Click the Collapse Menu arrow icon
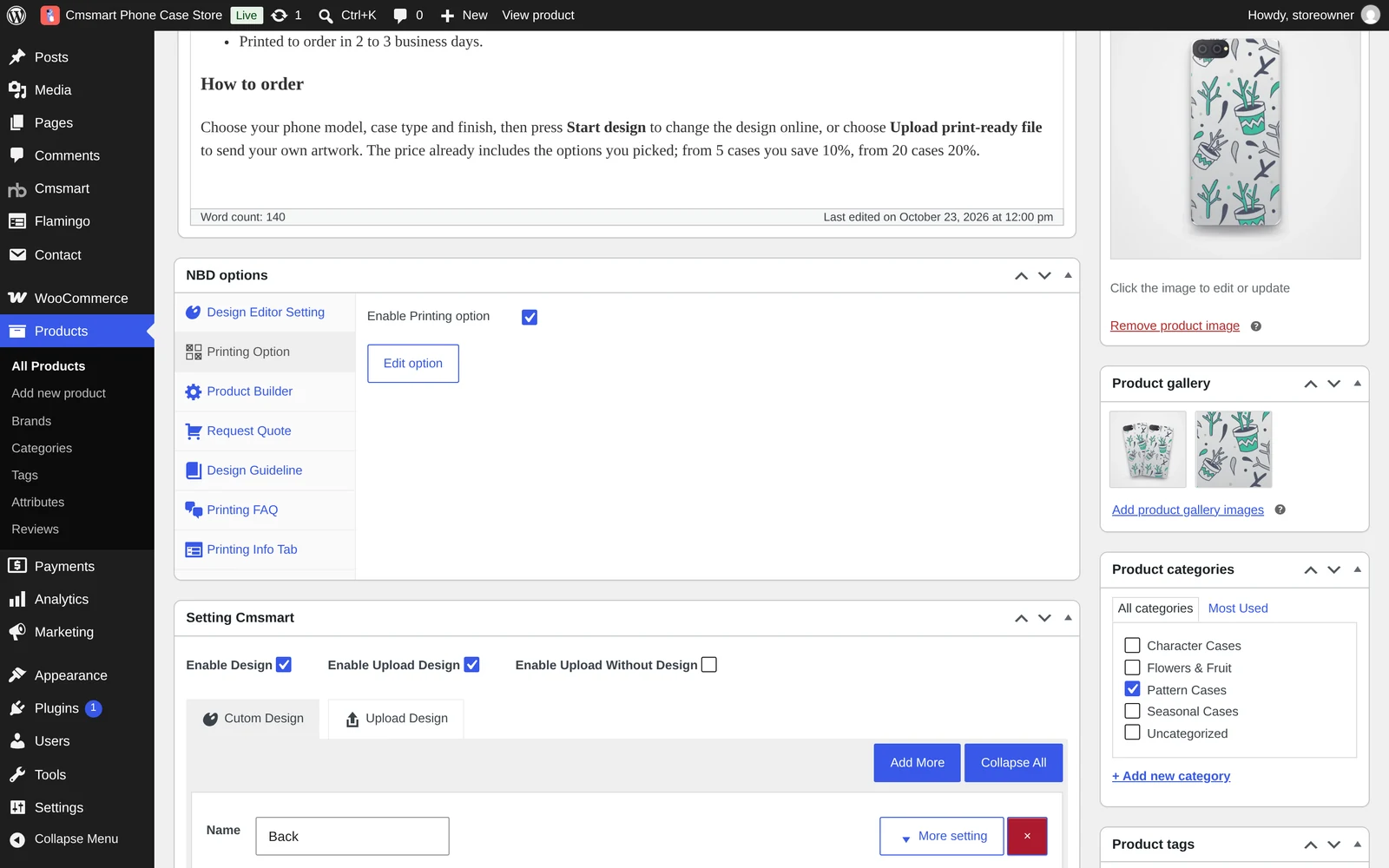Image resolution: width=1389 pixels, height=868 pixels. point(17,839)
